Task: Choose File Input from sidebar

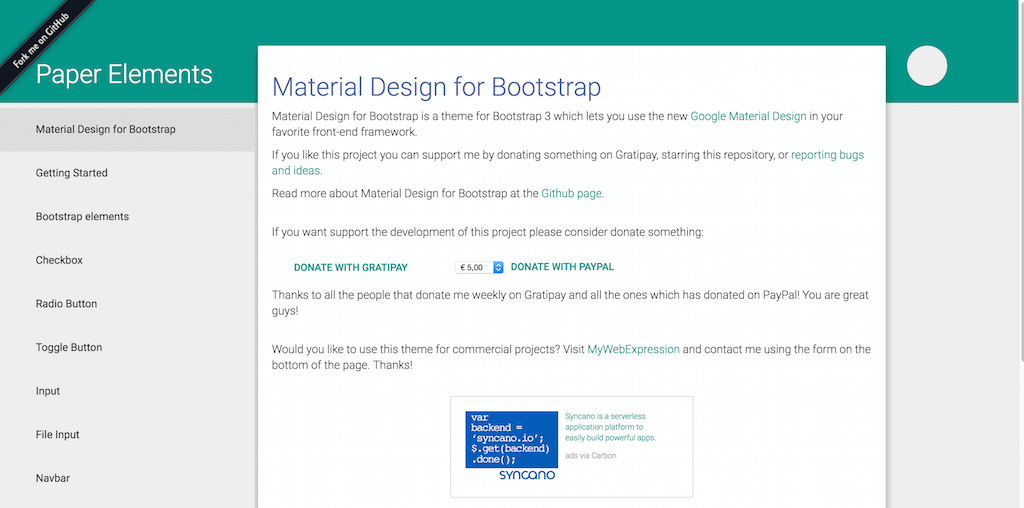Action: click(x=127, y=435)
